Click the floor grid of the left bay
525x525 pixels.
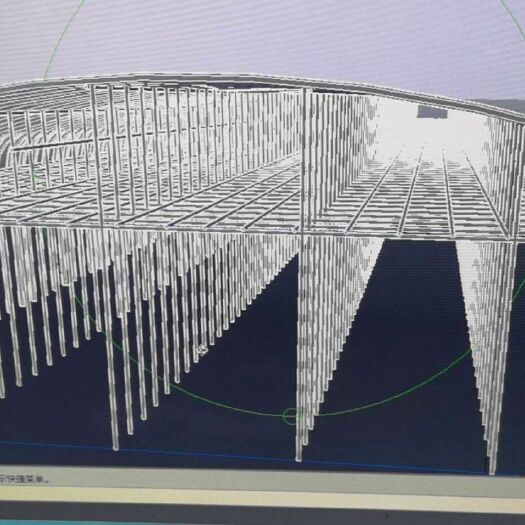pos(151,201)
